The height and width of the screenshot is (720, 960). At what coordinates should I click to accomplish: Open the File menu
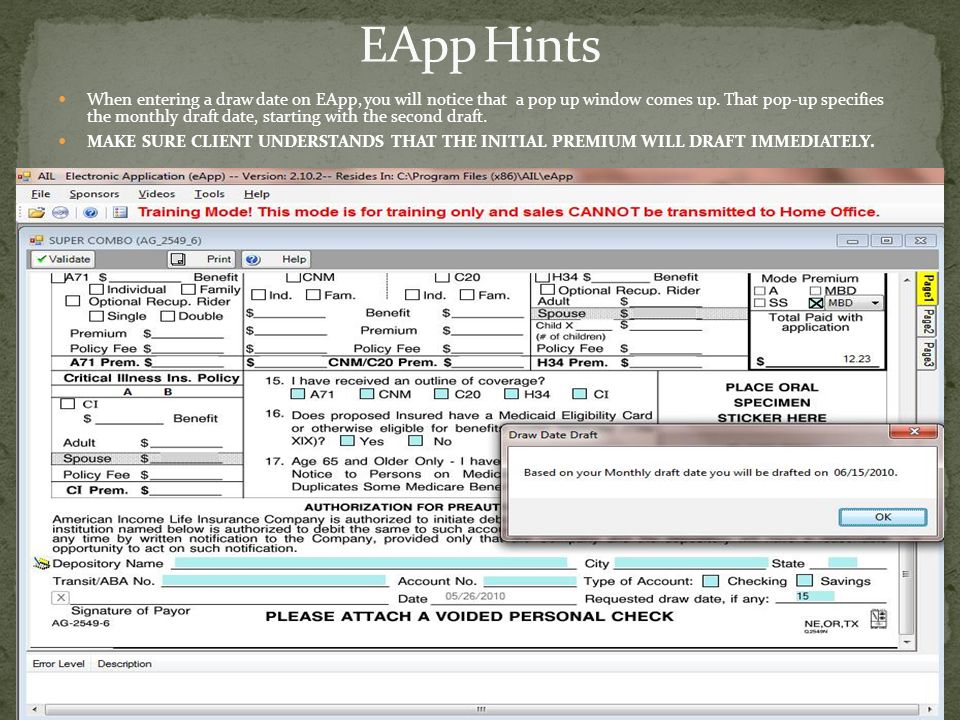click(x=41, y=194)
